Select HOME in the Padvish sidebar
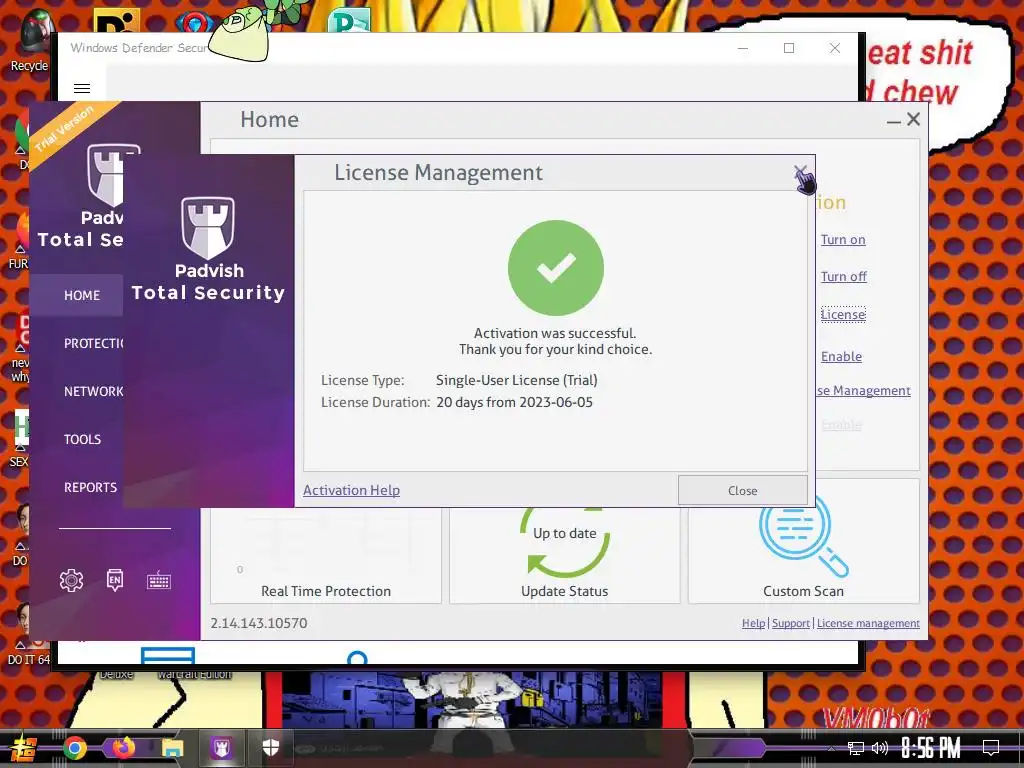The height and width of the screenshot is (768, 1024). [x=82, y=295]
